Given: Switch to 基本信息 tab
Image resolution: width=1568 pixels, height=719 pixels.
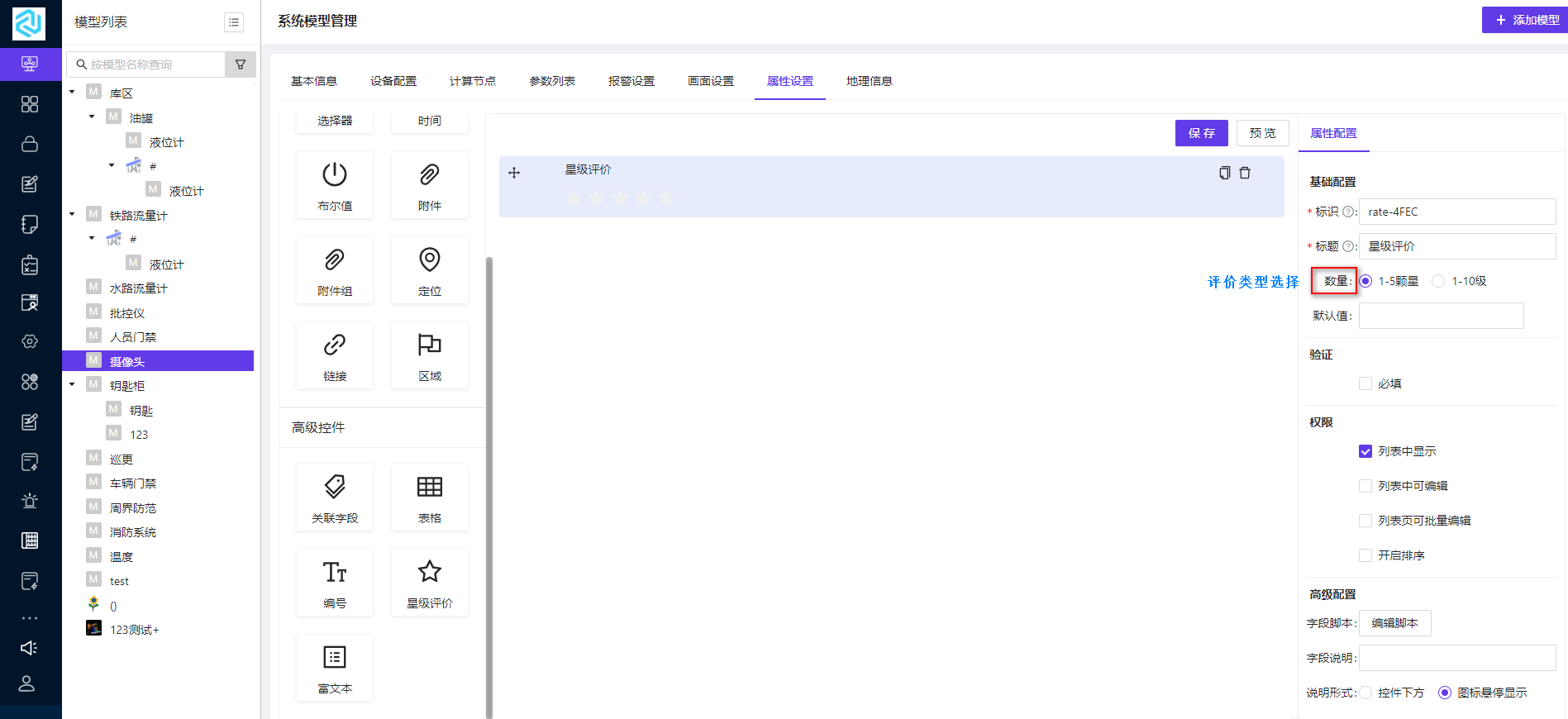Looking at the screenshot, I should point(314,81).
